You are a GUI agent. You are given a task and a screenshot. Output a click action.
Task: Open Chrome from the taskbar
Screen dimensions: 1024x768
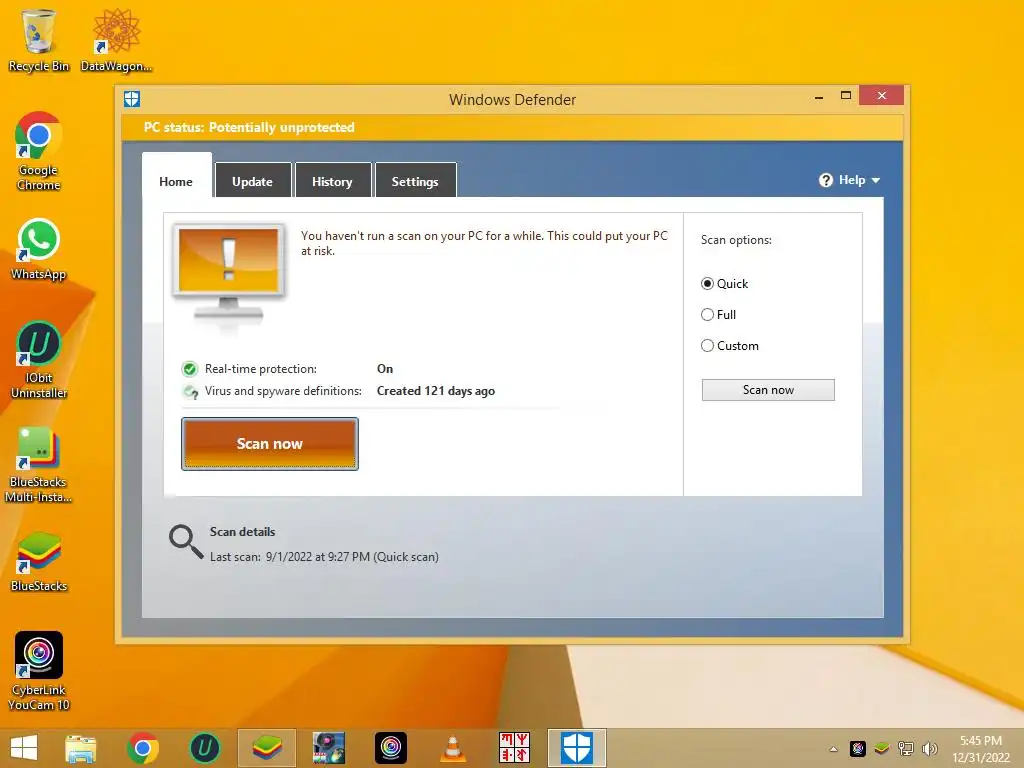[x=143, y=748]
